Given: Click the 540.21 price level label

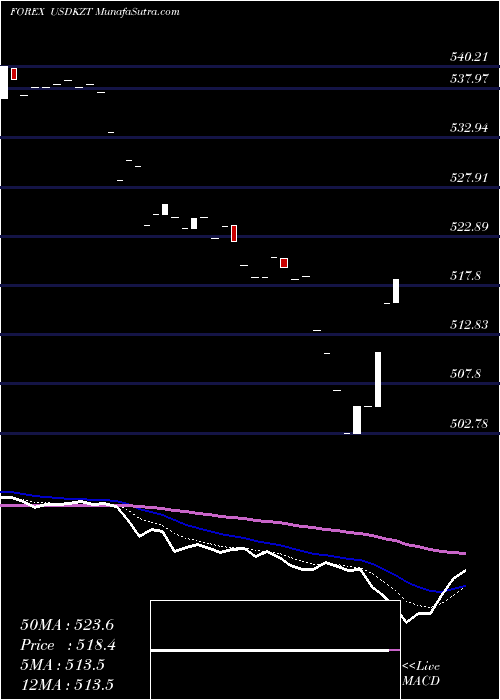Looking at the screenshot, I should click(469, 57).
